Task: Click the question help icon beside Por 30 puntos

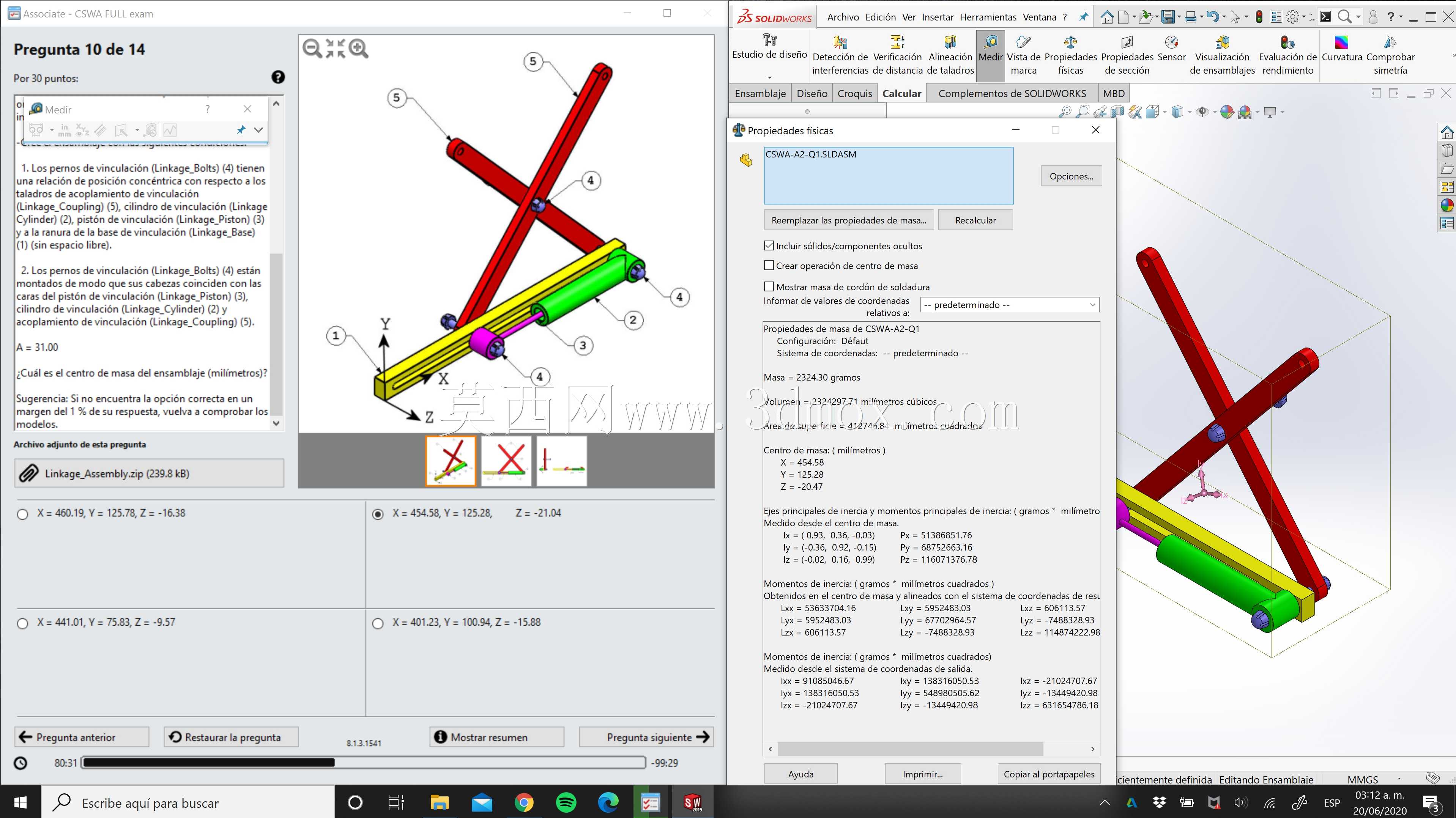Action: click(278, 77)
